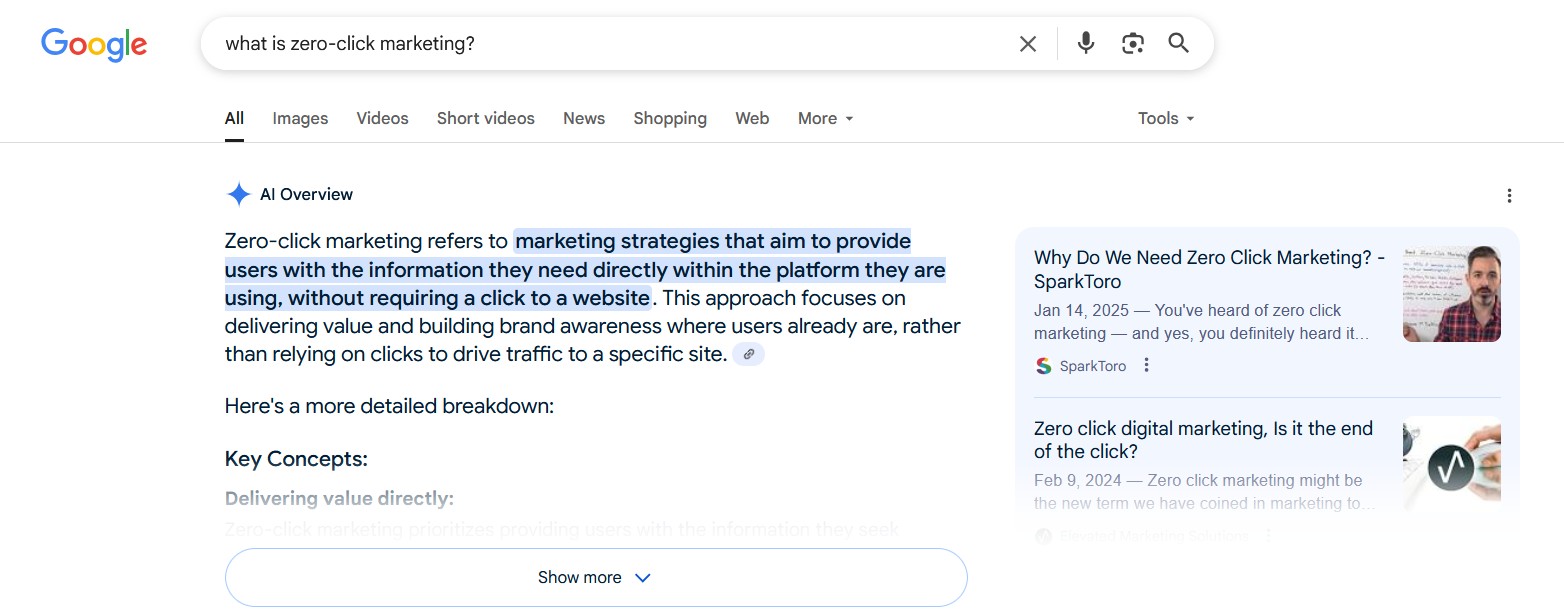Image resolution: width=1564 pixels, height=616 pixels.
Task: Open Google Lens image search icon
Action: click(x=1132, y=43)
